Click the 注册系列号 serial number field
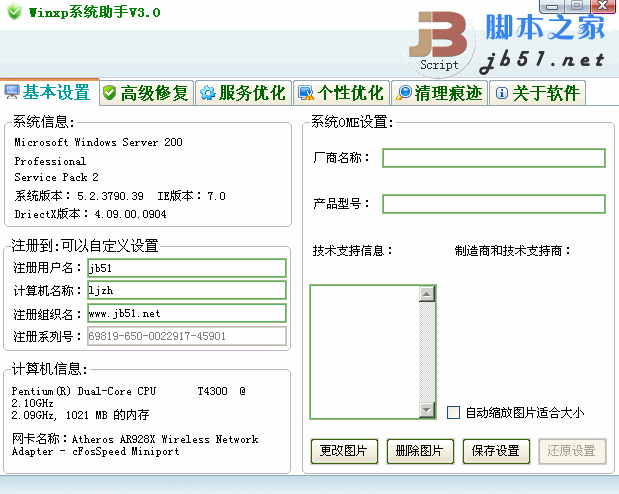This screenshot has height=494, width=619. pos(187,336)
